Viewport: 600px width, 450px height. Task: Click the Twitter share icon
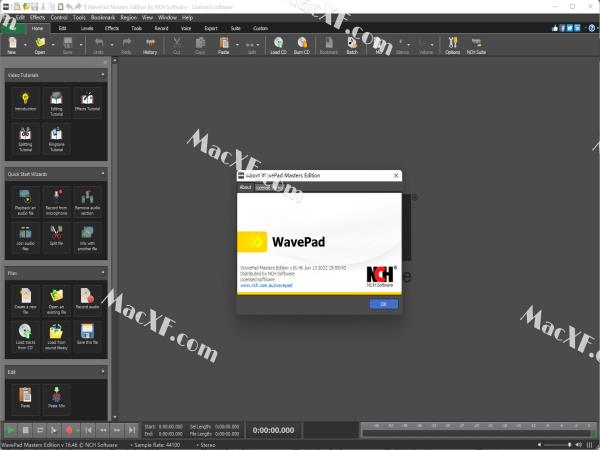pos(570,28)
